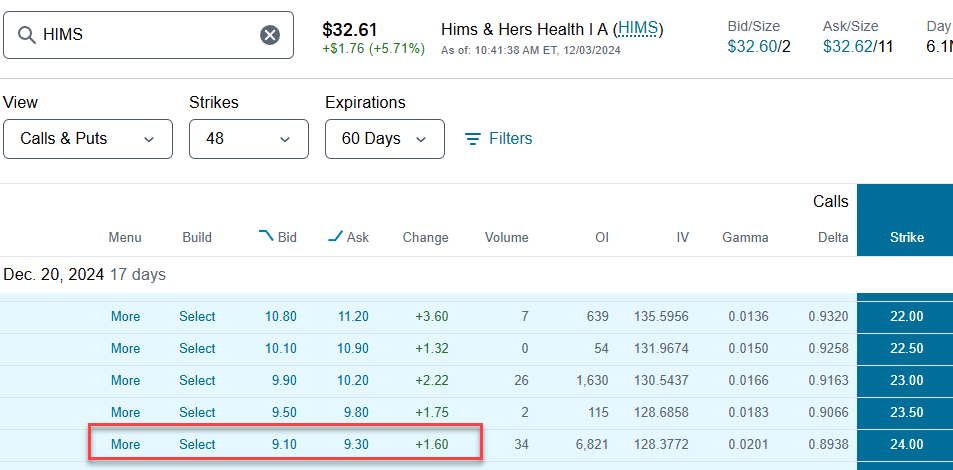Click the 22.50 strike cell

click(x=906, y=349)
